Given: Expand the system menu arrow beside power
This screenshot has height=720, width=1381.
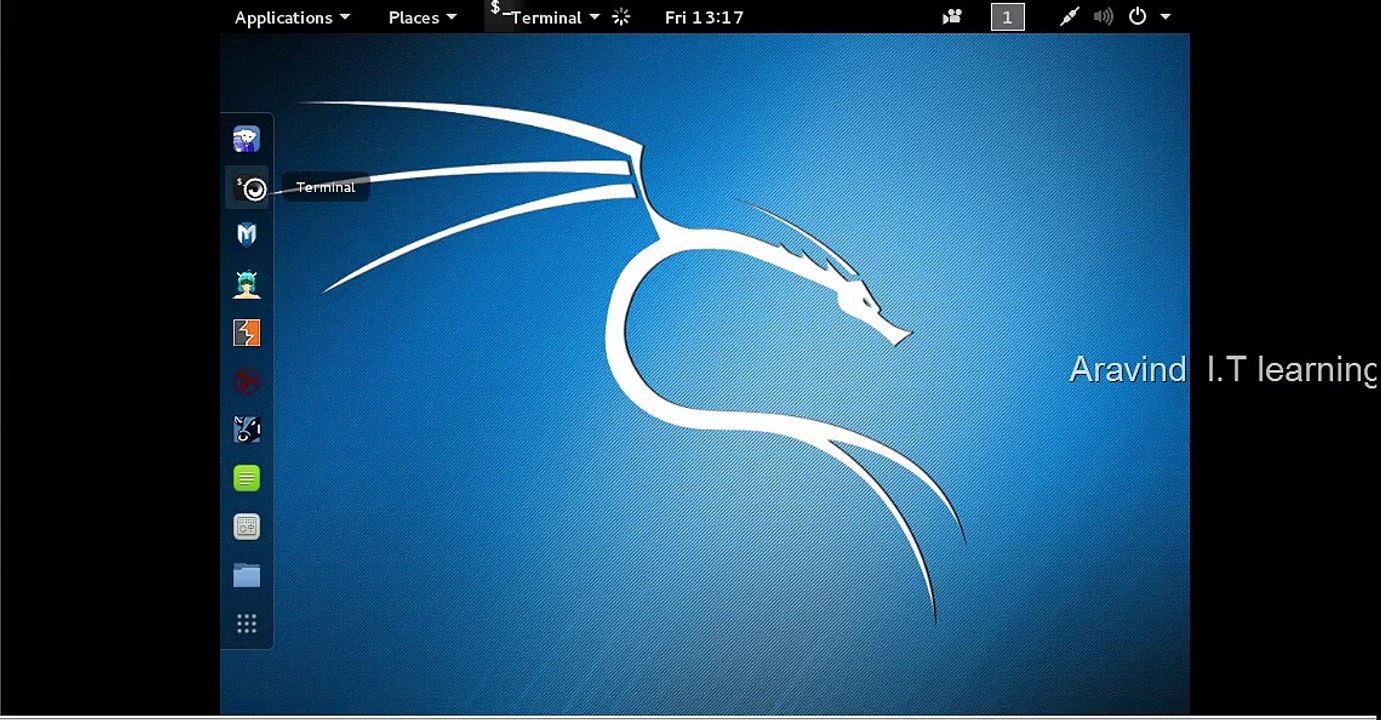Looking at the screenshot, I should 1165,17.
